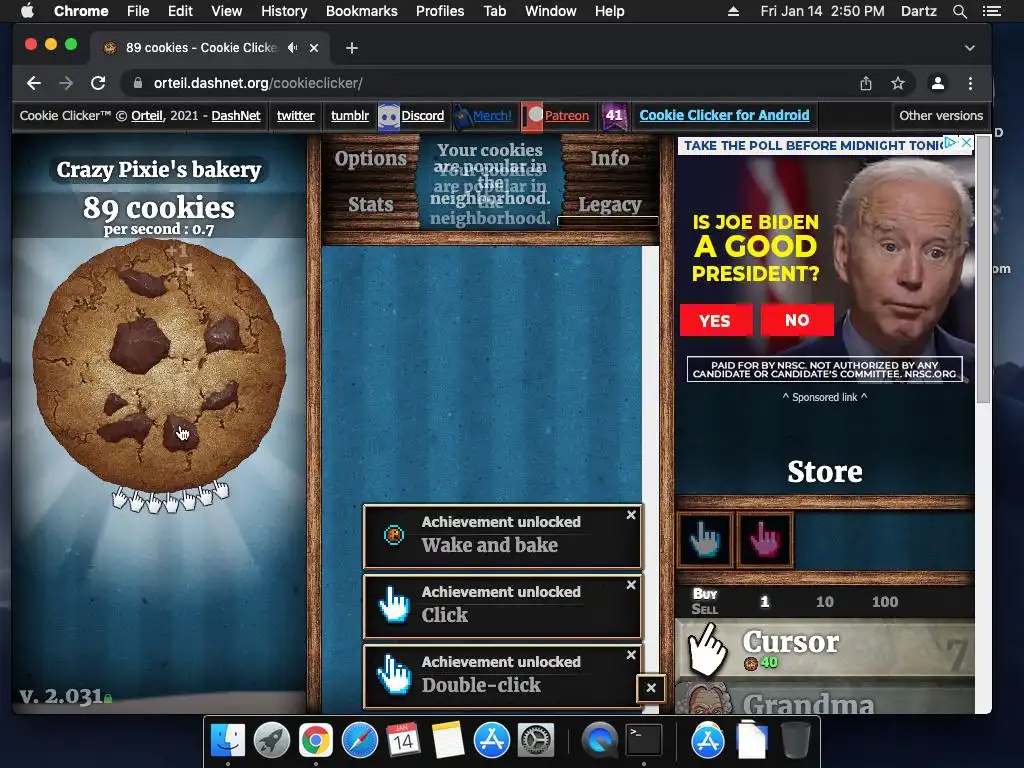Open Spotlight search in menu bar
Image resolution: width=1024 pixels, height=768 pixels.
tap(959, 11)
